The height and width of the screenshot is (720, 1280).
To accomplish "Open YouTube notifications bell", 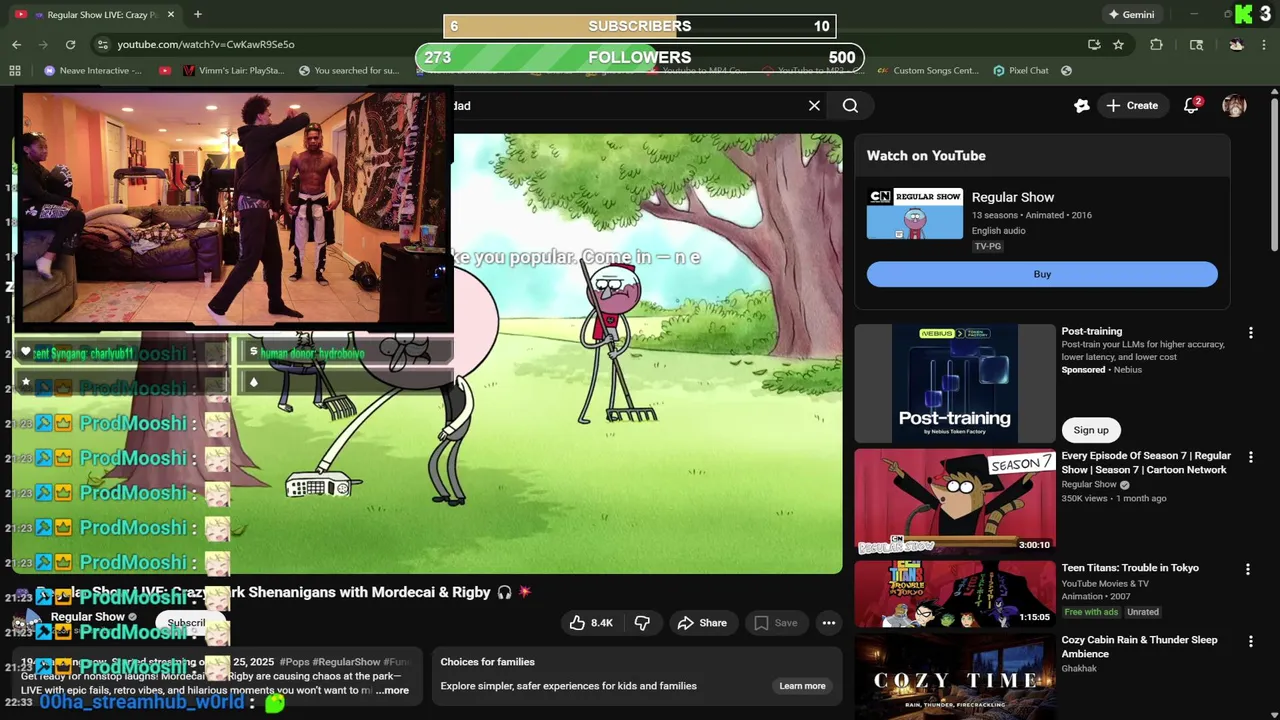I will [x=1191, y=105].
